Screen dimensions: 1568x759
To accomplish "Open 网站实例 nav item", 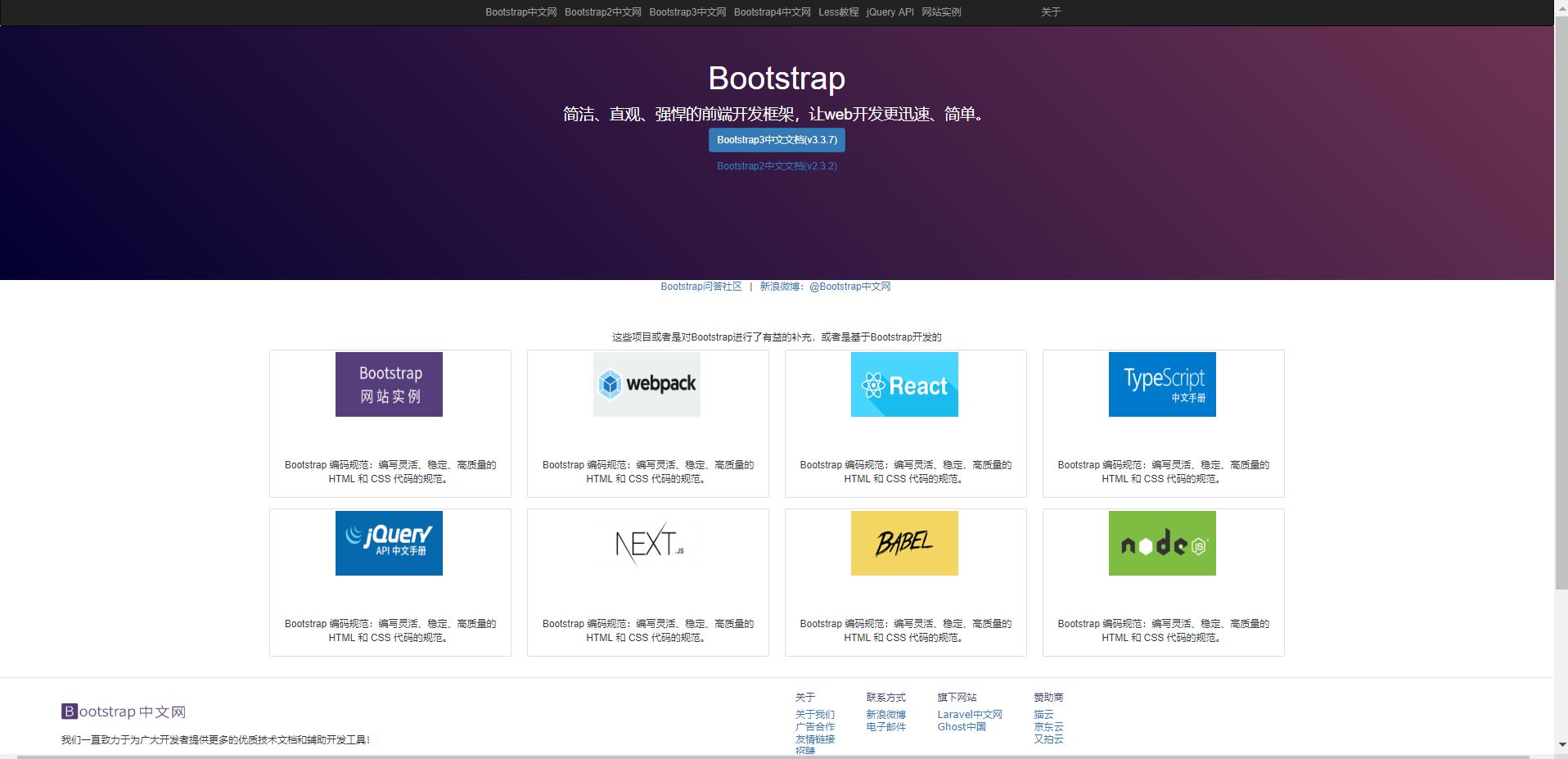I will pyautogui.click(x=941, y=12).
